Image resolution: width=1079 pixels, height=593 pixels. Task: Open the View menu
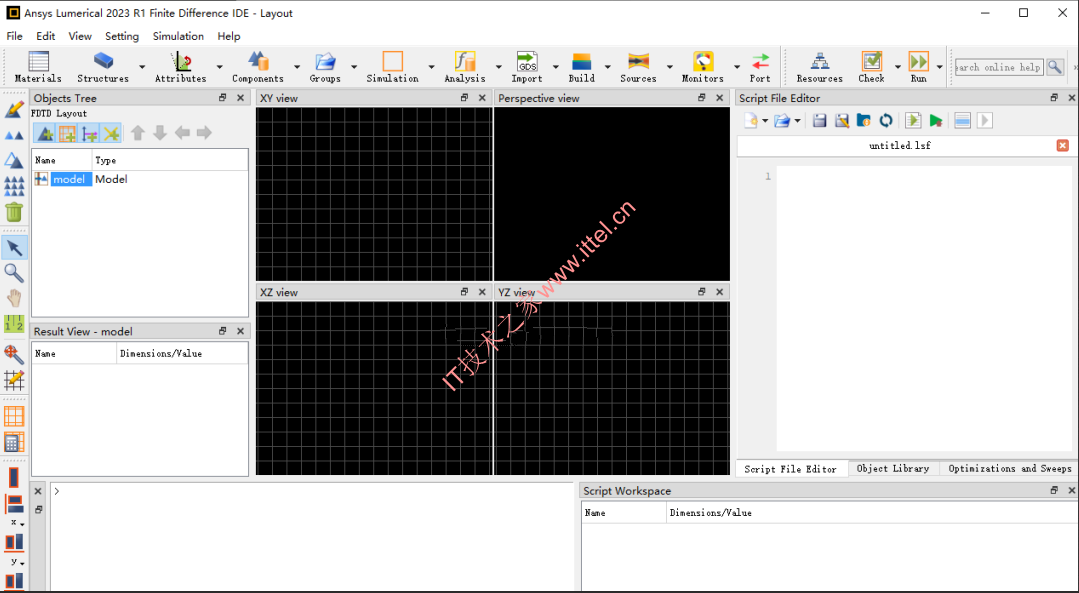80,36
